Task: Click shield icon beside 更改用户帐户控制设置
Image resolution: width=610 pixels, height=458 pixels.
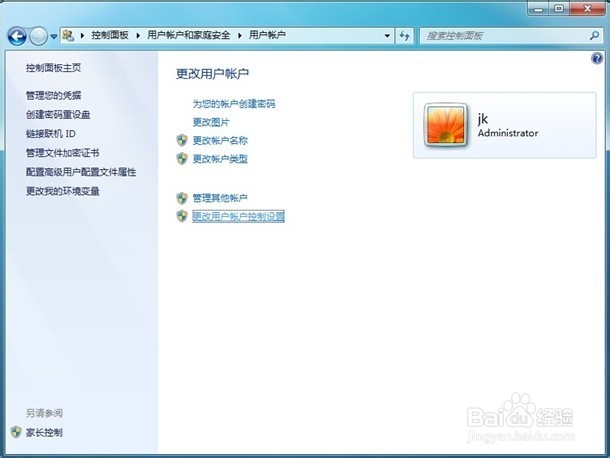Action: [182, 216]
